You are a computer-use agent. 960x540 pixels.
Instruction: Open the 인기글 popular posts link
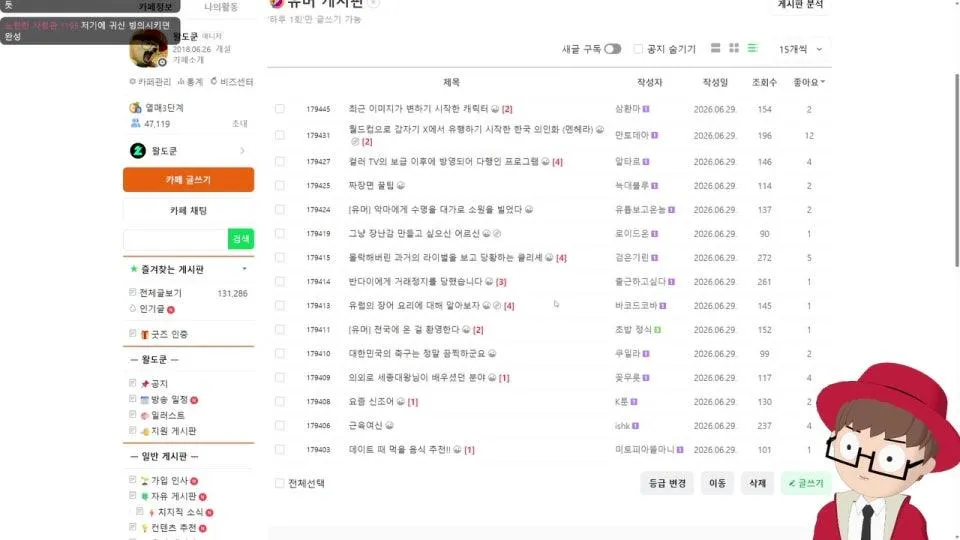coord(152,309)
